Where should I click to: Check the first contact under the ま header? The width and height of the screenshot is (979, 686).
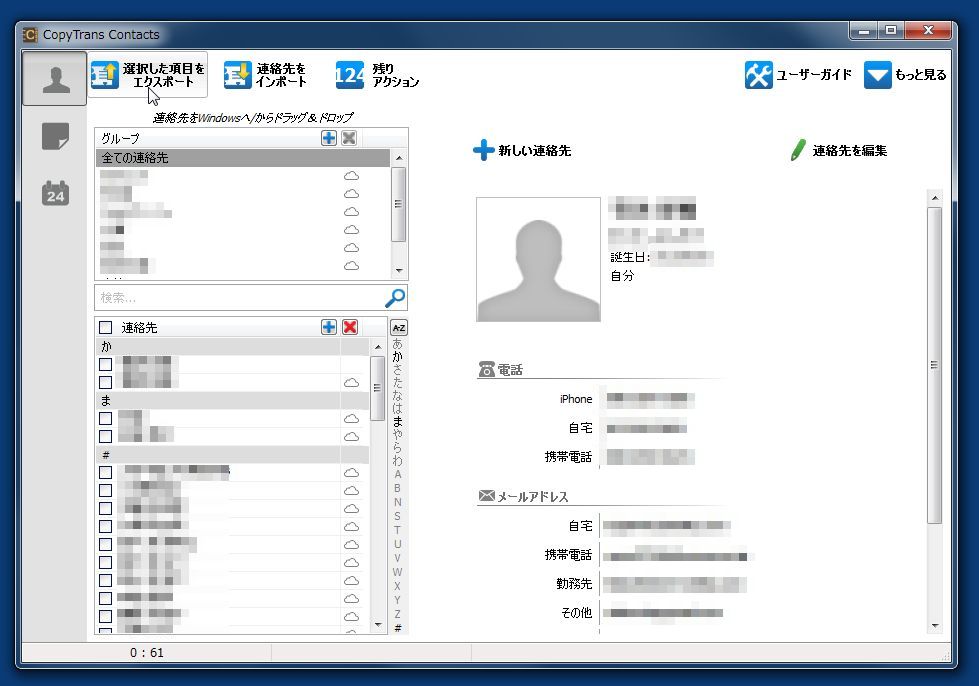106,419
